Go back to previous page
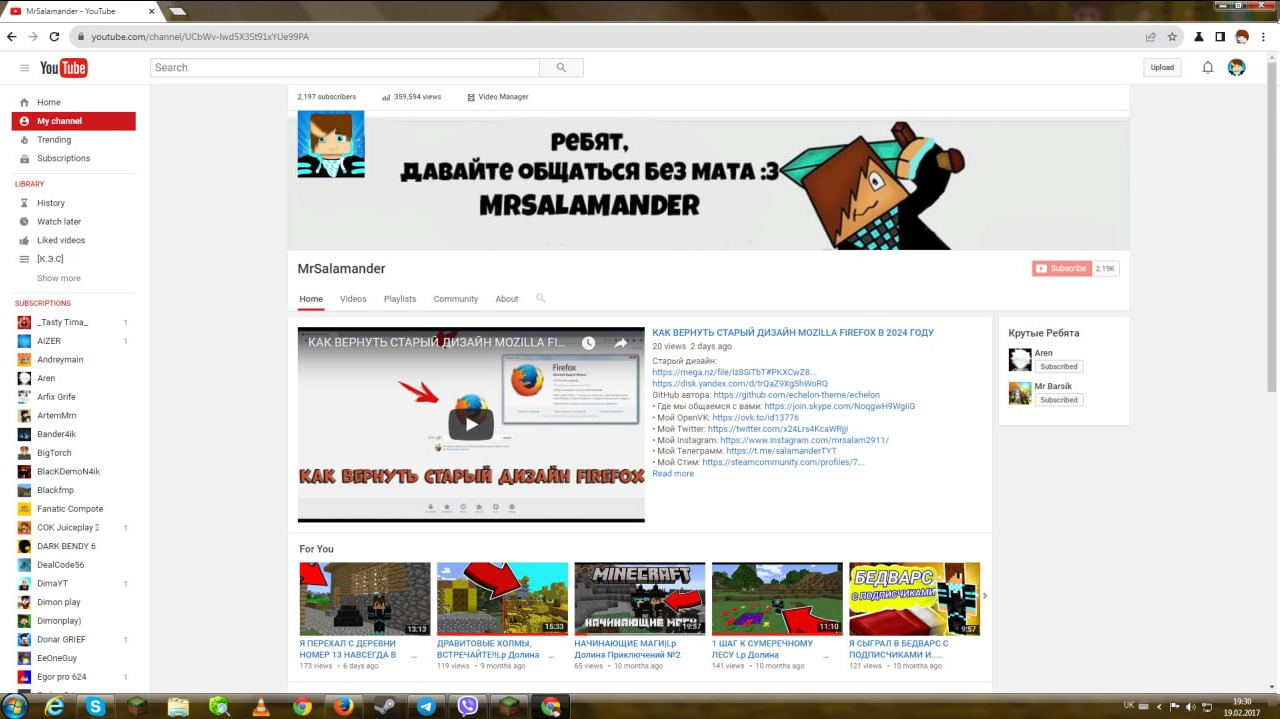 pos(12,37)
